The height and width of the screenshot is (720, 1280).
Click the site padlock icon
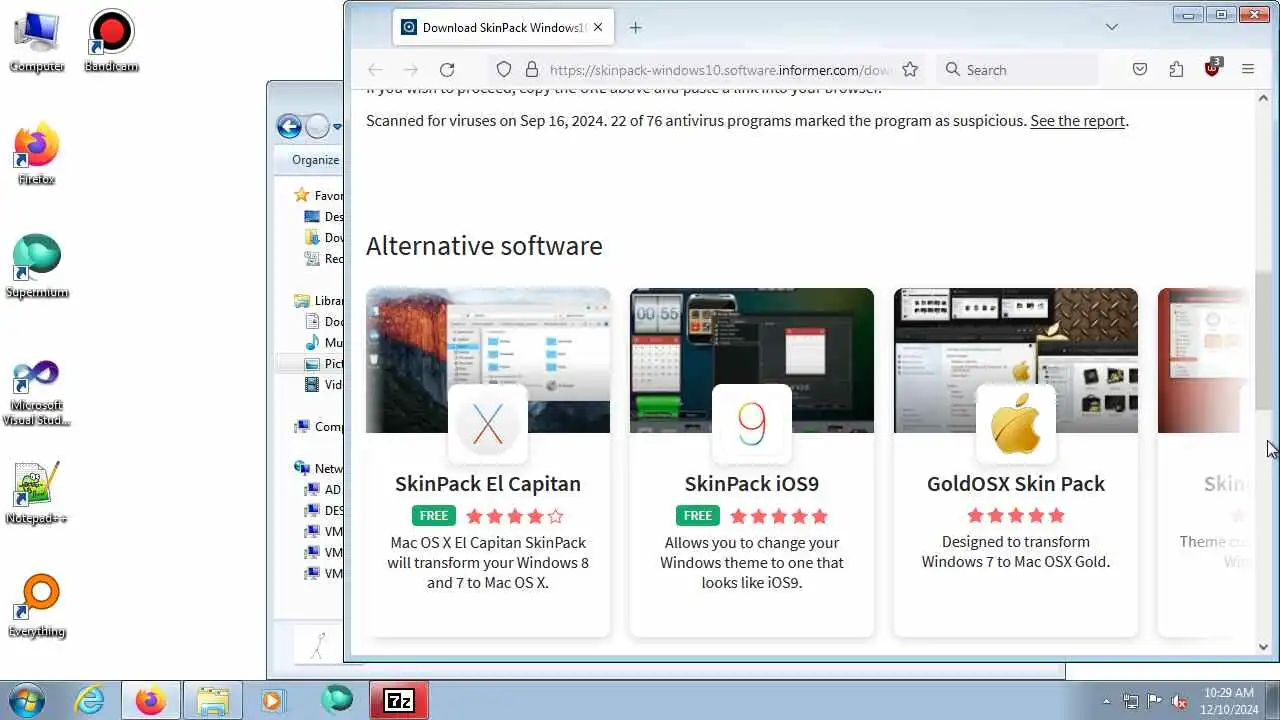(531, 70)
